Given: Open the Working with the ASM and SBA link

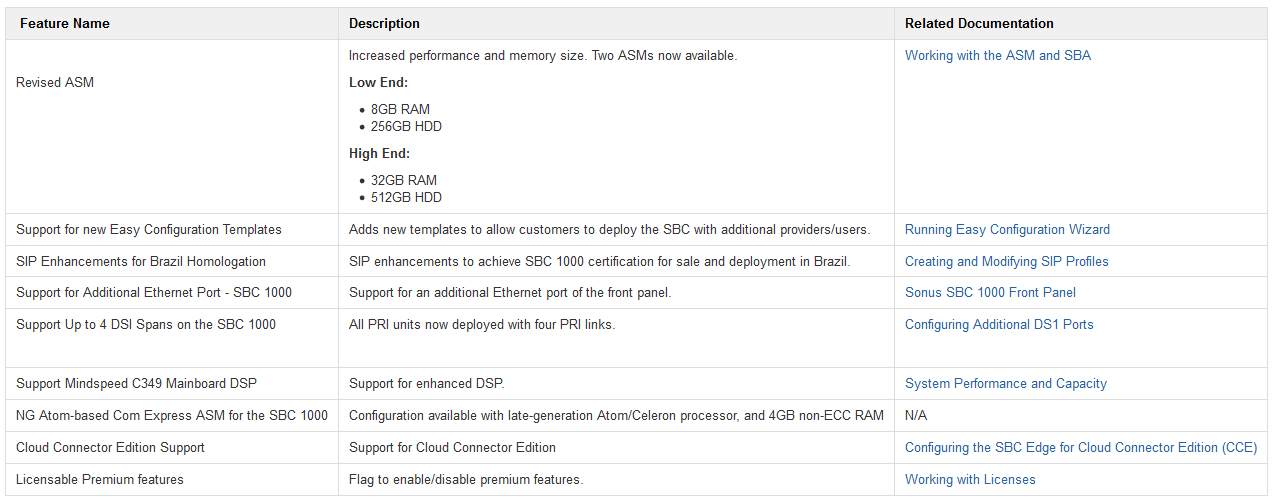Looking at the screenshot, I should [x=998, y=56].
